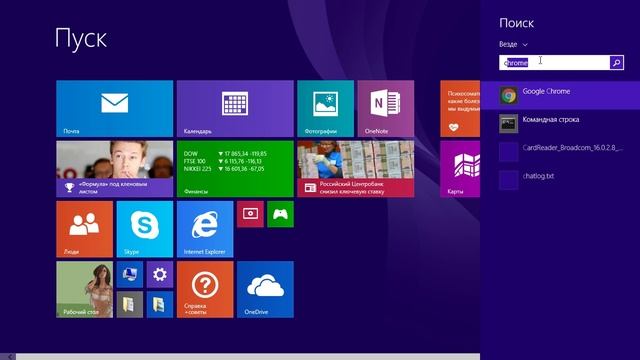Viewport: 640px width, 360px height.
Task: Open the orange health news tile
Action: [460, 109]
